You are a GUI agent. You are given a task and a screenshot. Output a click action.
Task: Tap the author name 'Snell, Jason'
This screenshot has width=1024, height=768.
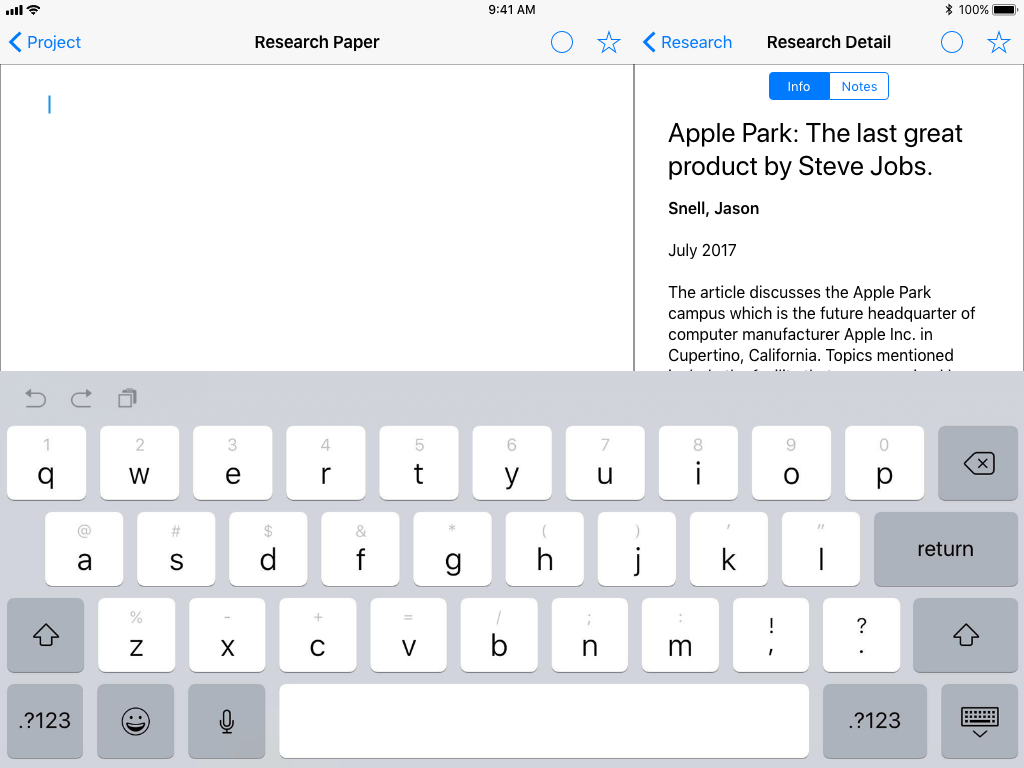click(714, 208)
